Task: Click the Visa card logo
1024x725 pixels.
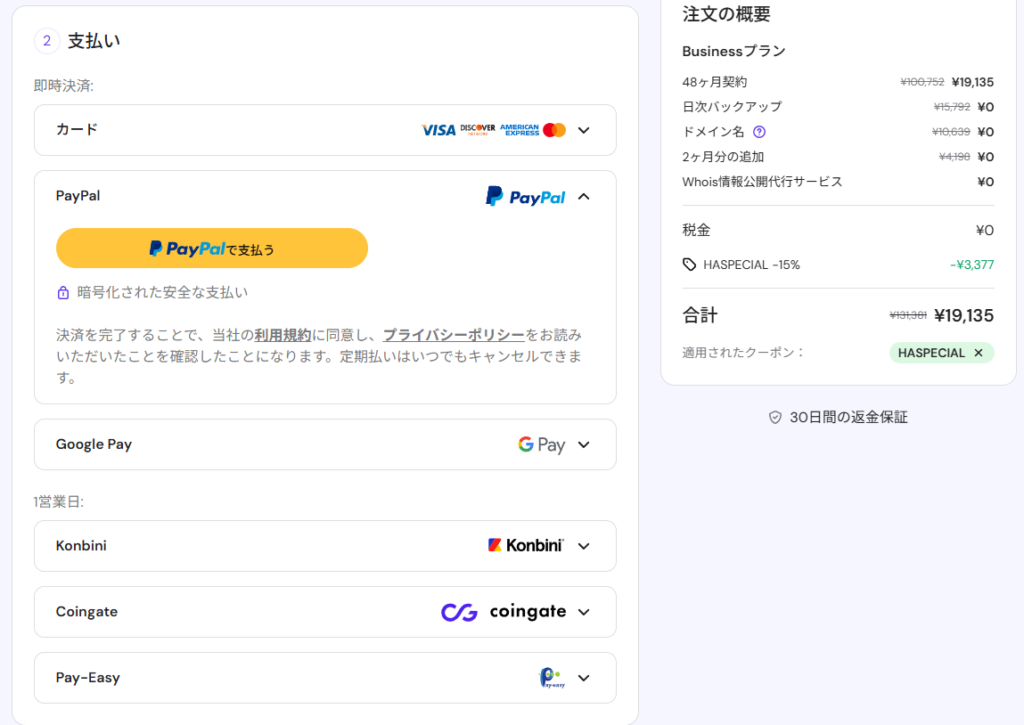Action: tap(438, 130)
